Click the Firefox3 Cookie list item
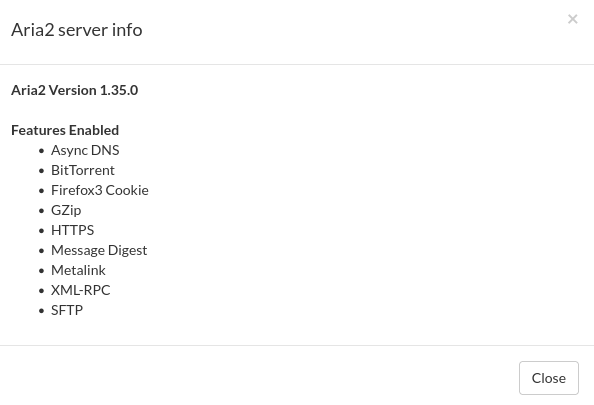The height and width of the screenshot is (405, 594). [x=100, y=190]
